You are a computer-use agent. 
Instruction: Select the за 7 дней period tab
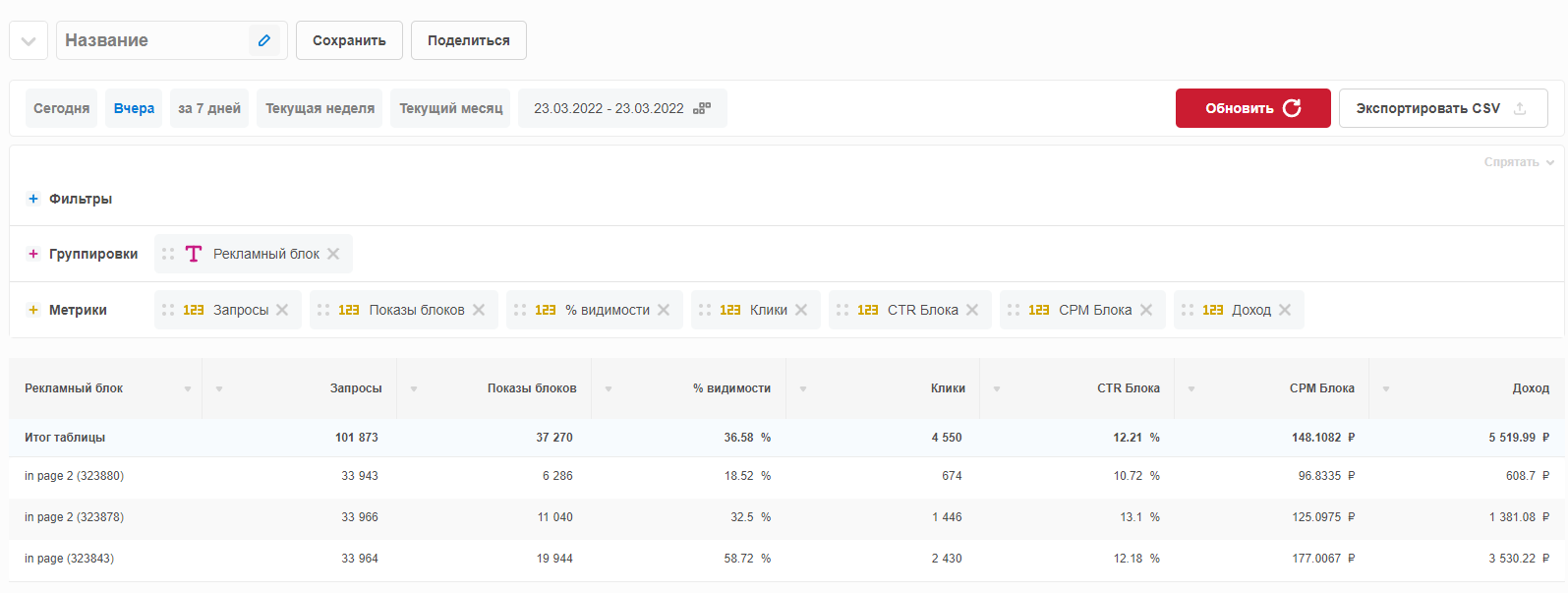(x=209, y=108)
